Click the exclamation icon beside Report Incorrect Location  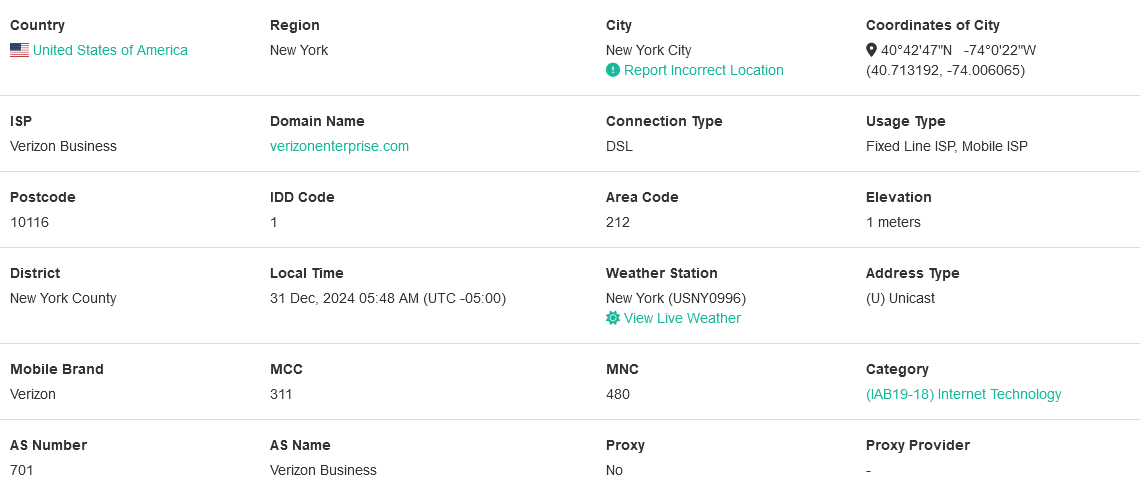[x=613, y=70]
